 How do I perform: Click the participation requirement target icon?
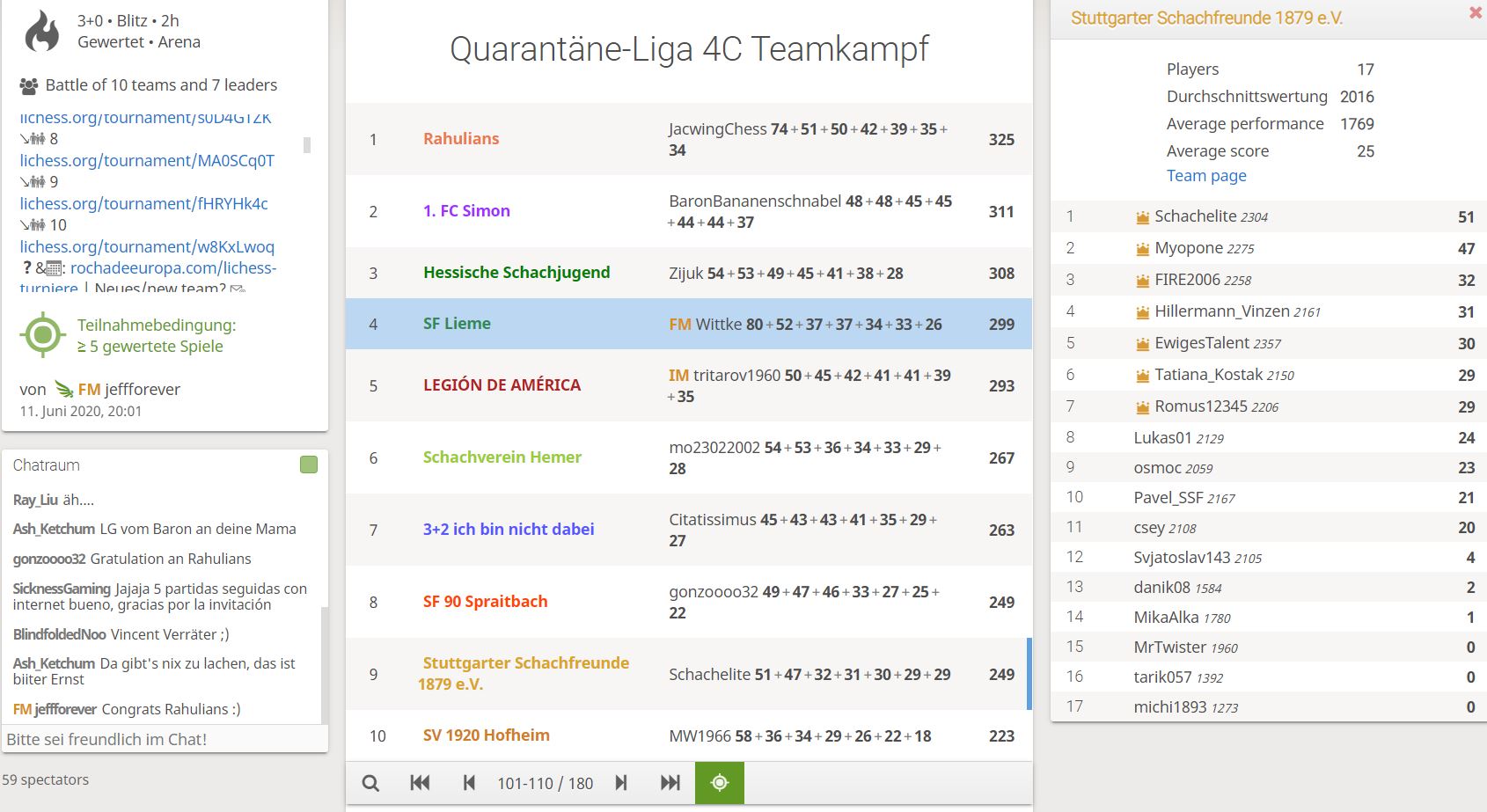point(43,334)
